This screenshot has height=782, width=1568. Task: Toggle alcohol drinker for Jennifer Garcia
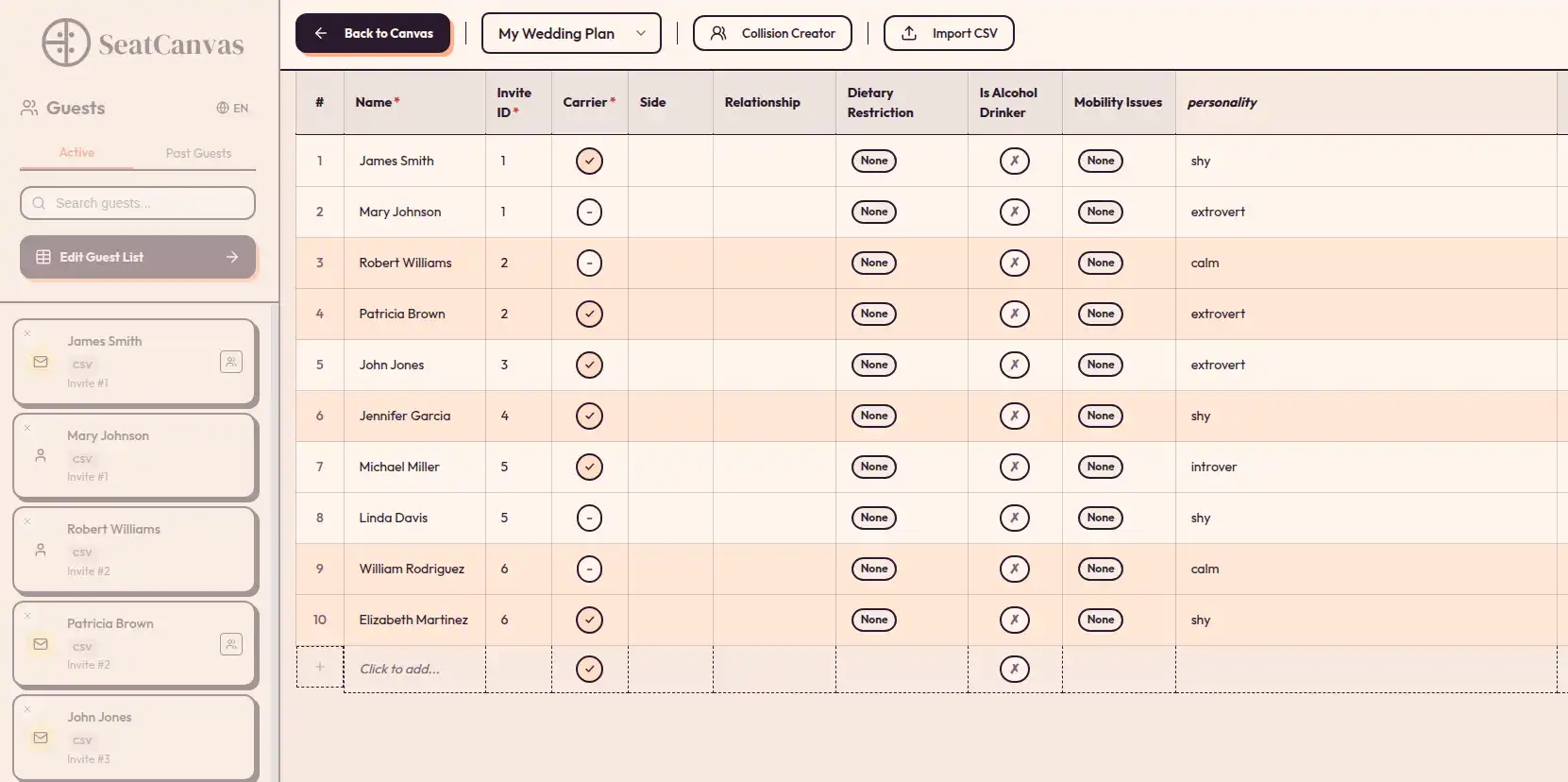point(1015,416)
